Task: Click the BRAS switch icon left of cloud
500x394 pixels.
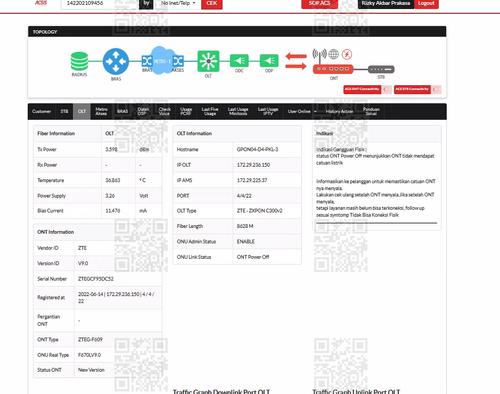Action: tap(147, 61)
